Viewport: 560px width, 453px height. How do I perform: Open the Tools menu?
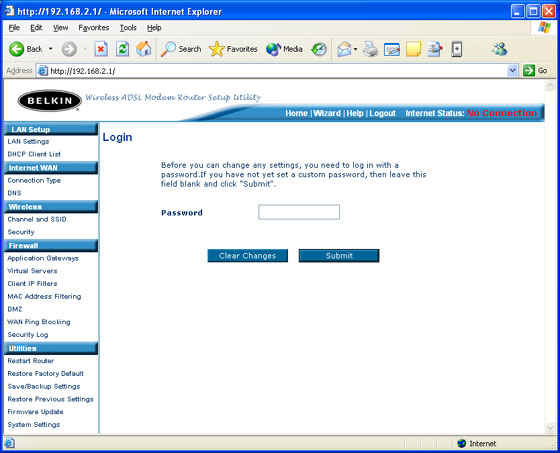[128, 28]
